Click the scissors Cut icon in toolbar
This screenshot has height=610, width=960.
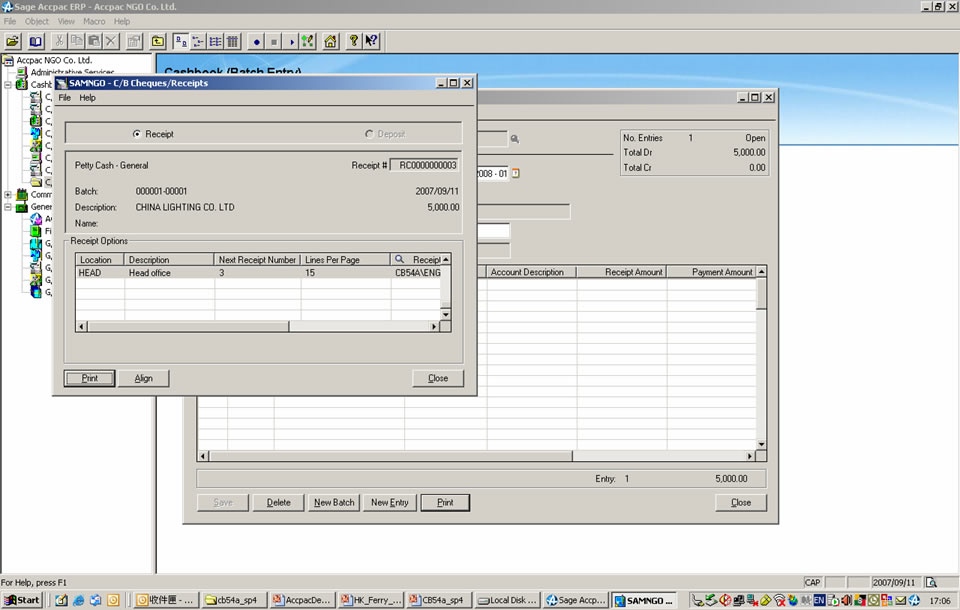point(59,41)
